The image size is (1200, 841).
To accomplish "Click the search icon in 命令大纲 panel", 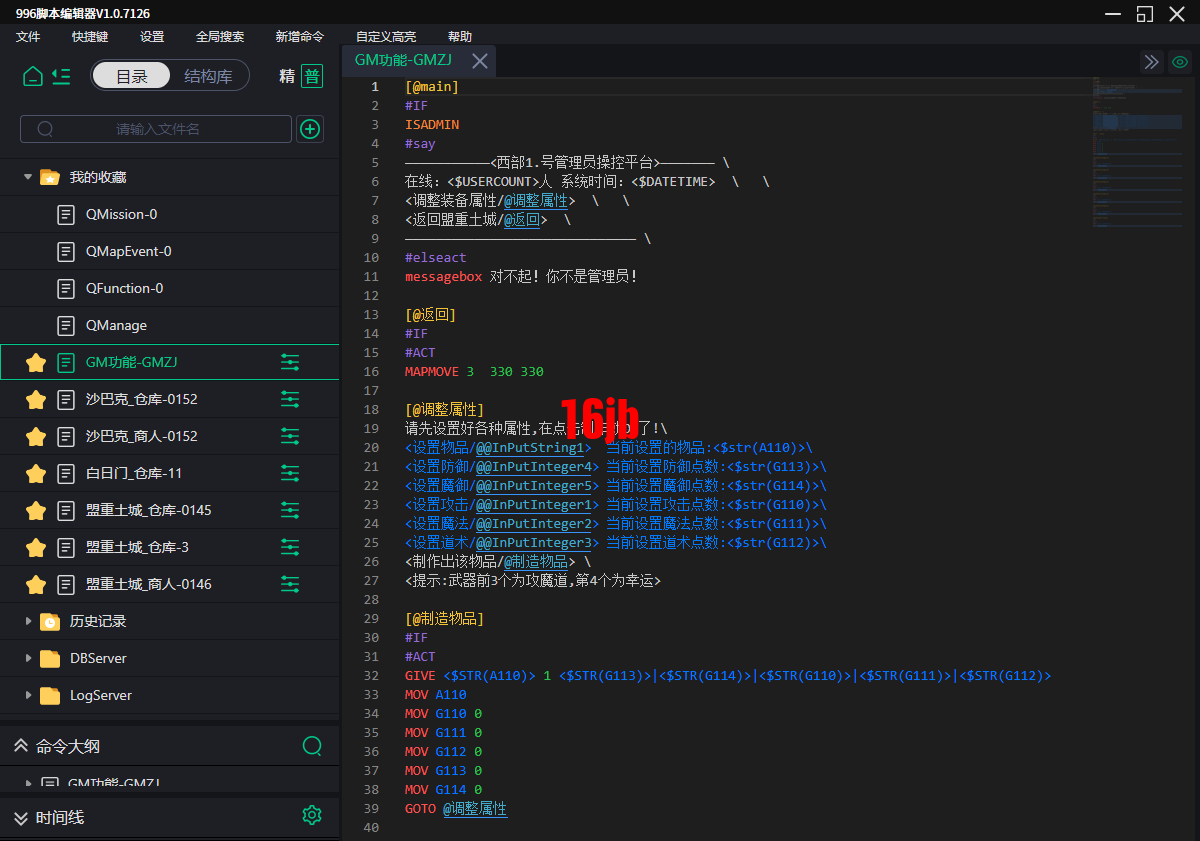I will [x=312, y=746].
